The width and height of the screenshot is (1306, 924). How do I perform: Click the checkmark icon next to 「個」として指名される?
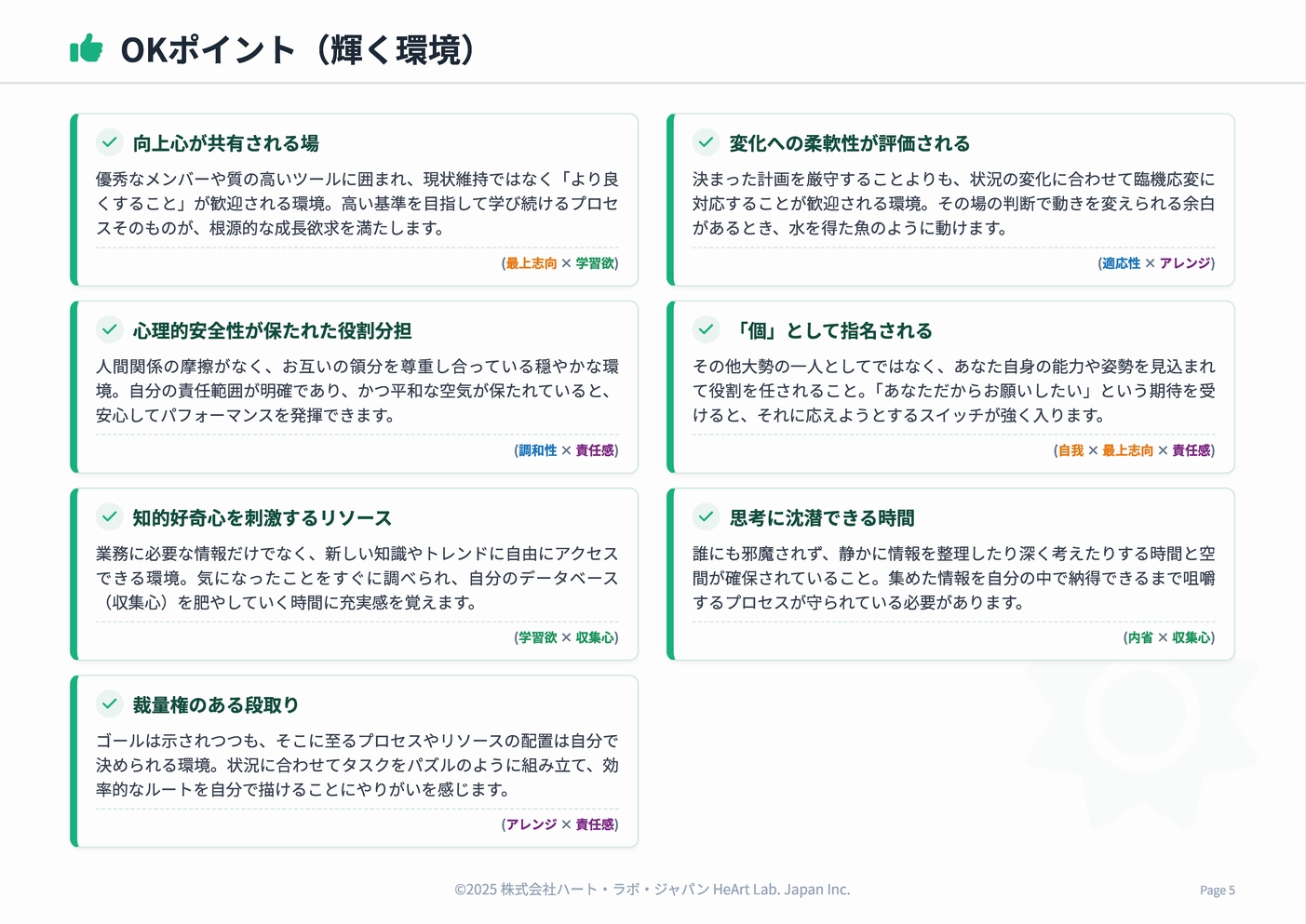pos(705,329)
